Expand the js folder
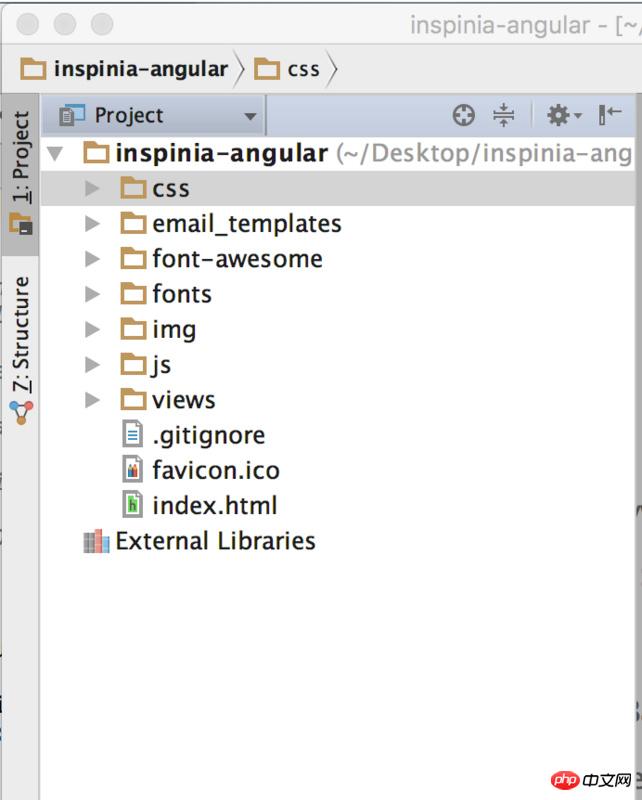This screenshot has height=800, width=642. pyautogui.click(x=92, y=364)
